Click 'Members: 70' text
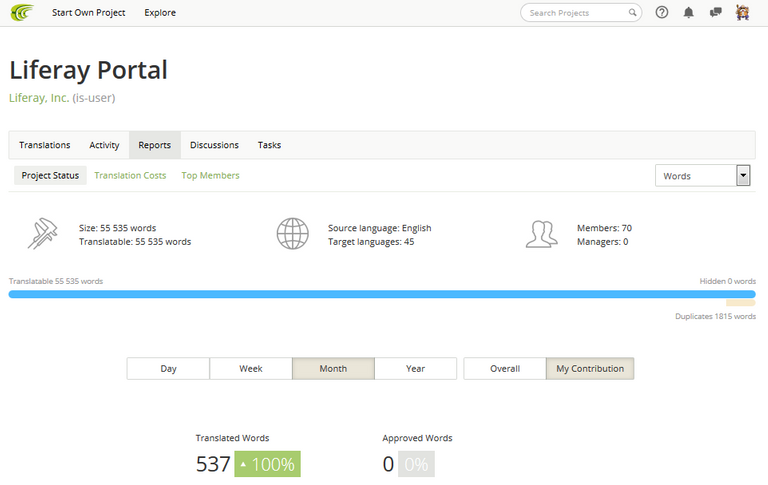This screenshot has width=768, height=485. (x=604, y=228)
